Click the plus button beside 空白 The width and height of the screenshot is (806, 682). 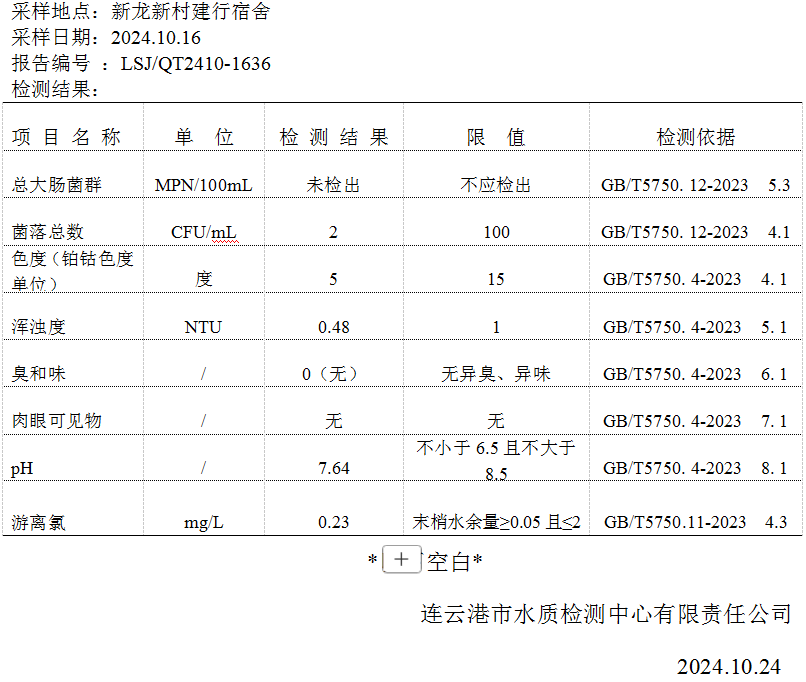click(x=401, y=560)
